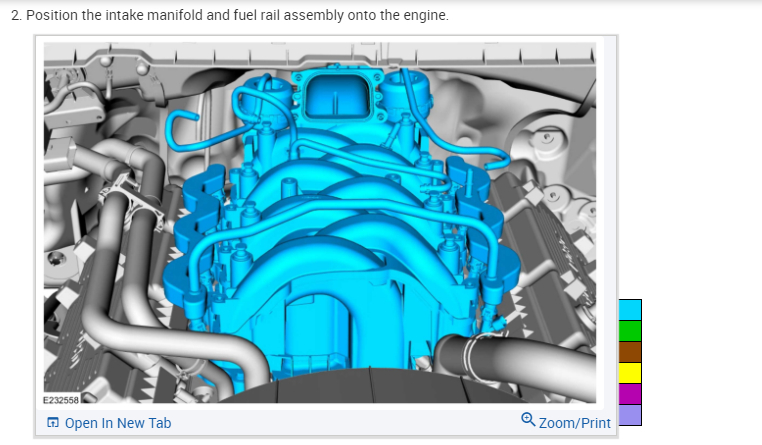
Task: Click the hex bolt left of manifold
Action: [x=57, y=258]
